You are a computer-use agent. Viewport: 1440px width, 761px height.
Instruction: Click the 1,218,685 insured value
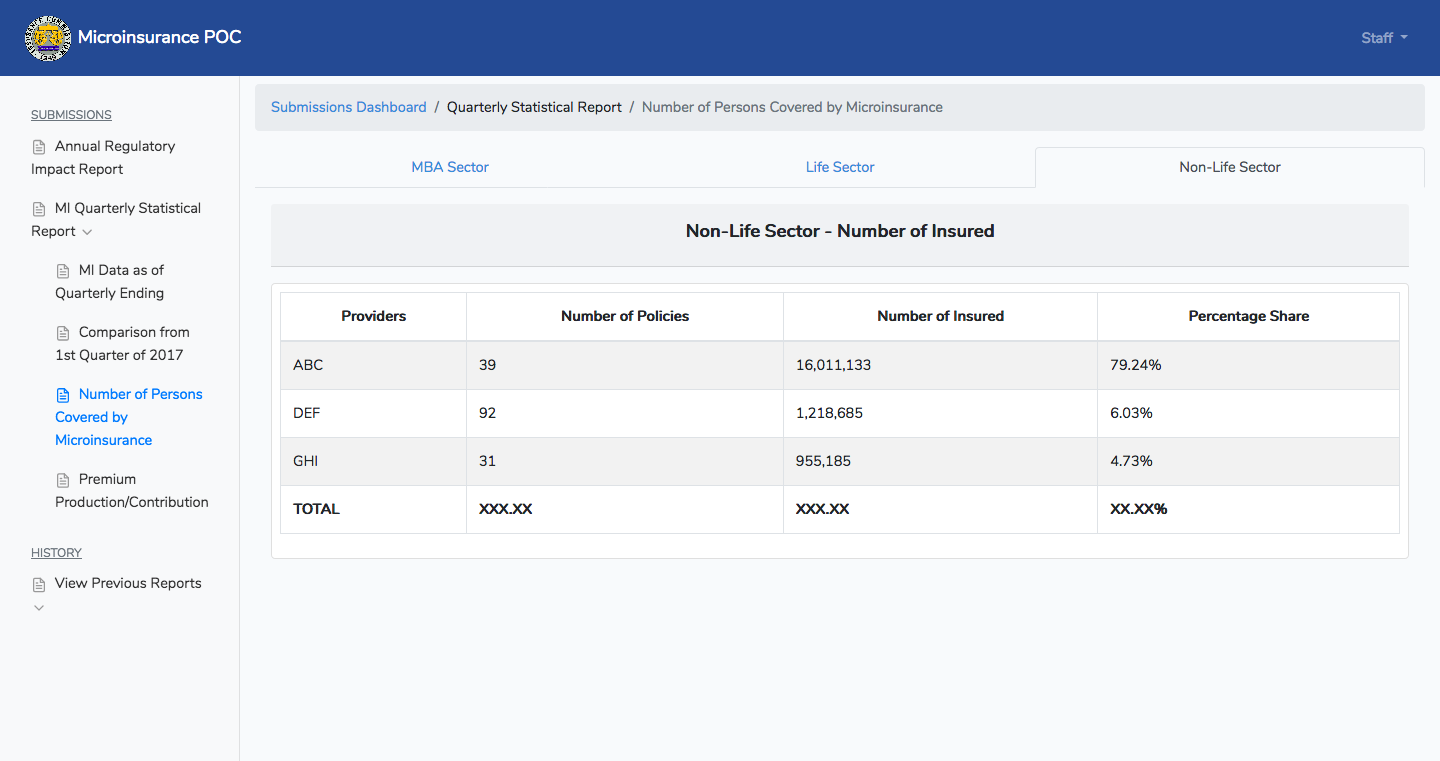point(829,413)
